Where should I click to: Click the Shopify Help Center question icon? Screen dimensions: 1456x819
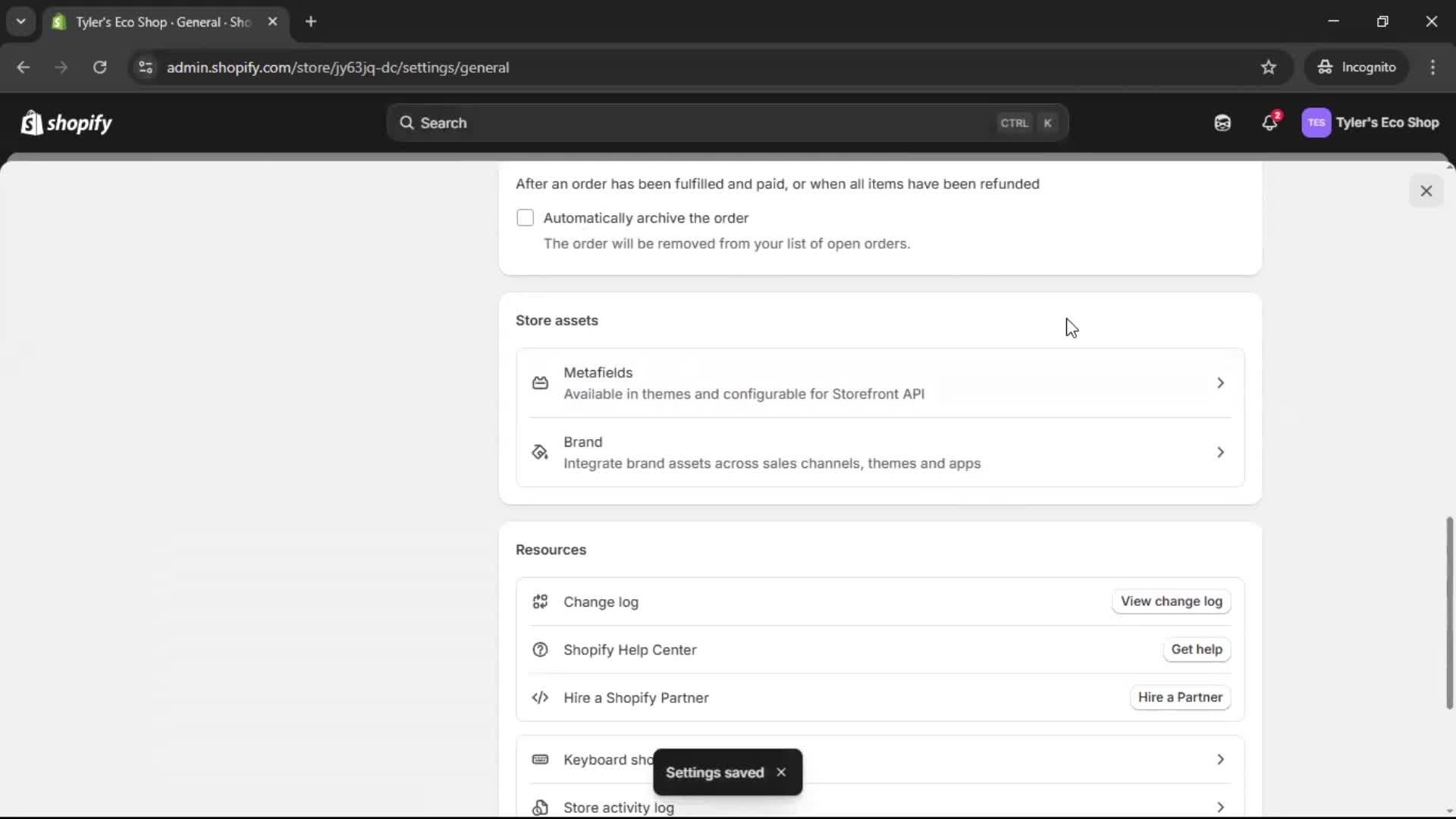(540, 650)
